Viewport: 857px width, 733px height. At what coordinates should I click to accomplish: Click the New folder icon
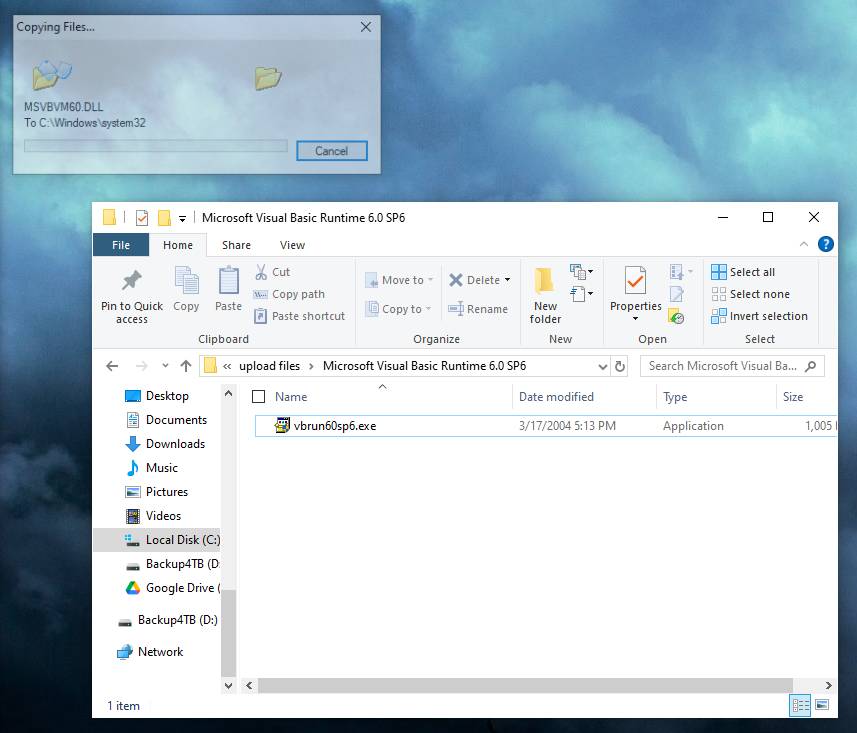click(x=545, y=280)
